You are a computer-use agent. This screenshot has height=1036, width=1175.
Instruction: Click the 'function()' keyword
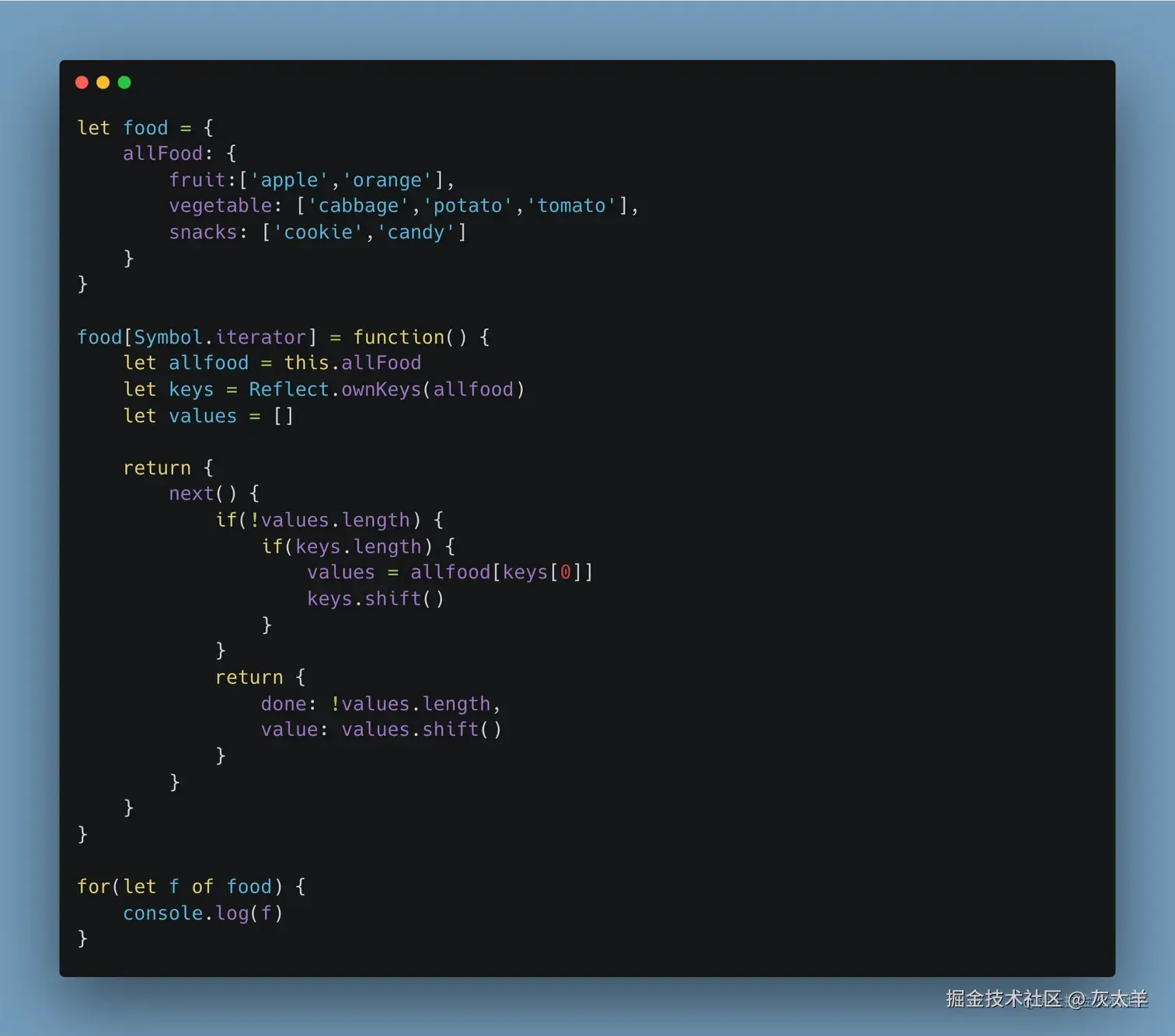410,337
